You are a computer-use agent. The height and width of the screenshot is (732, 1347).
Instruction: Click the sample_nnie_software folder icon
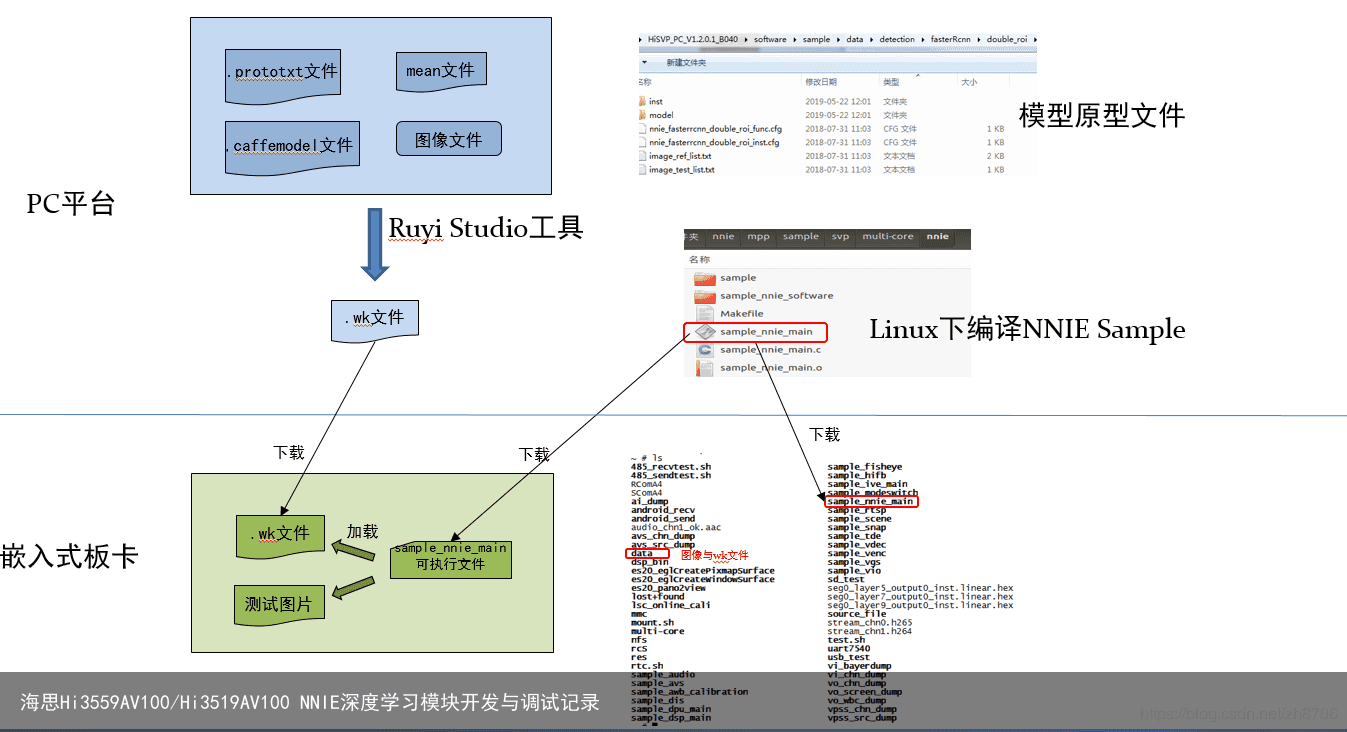pos(705,296)
